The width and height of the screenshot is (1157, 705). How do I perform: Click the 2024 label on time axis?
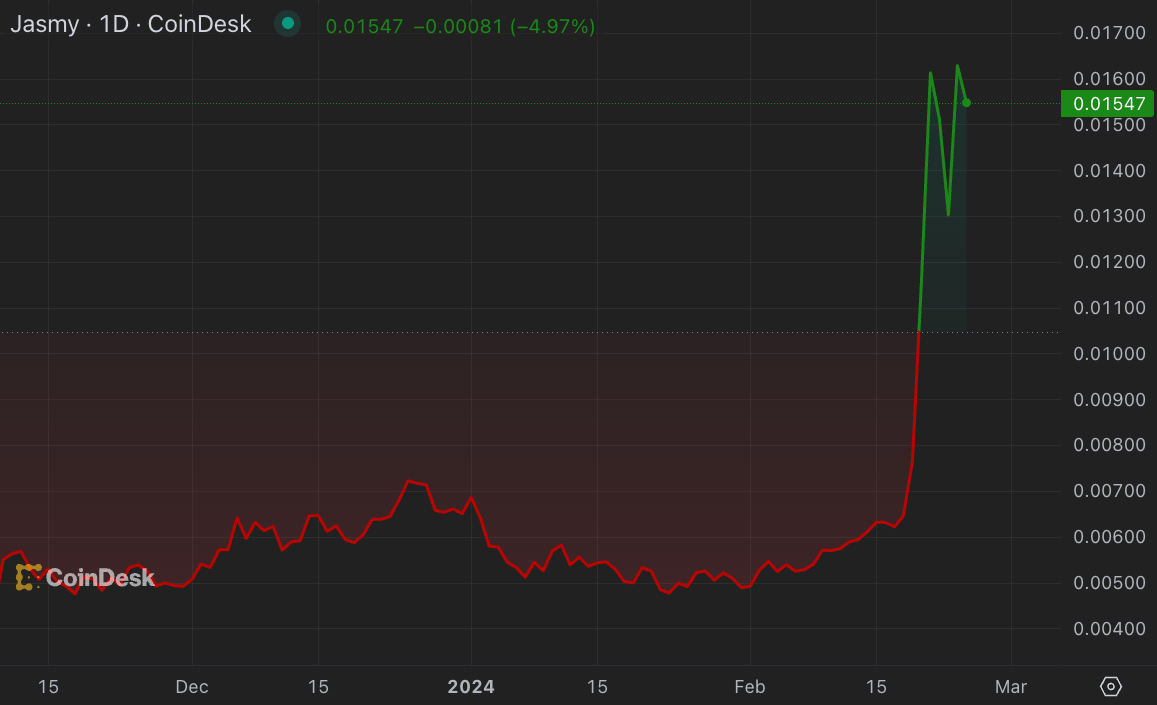point(471,687)
